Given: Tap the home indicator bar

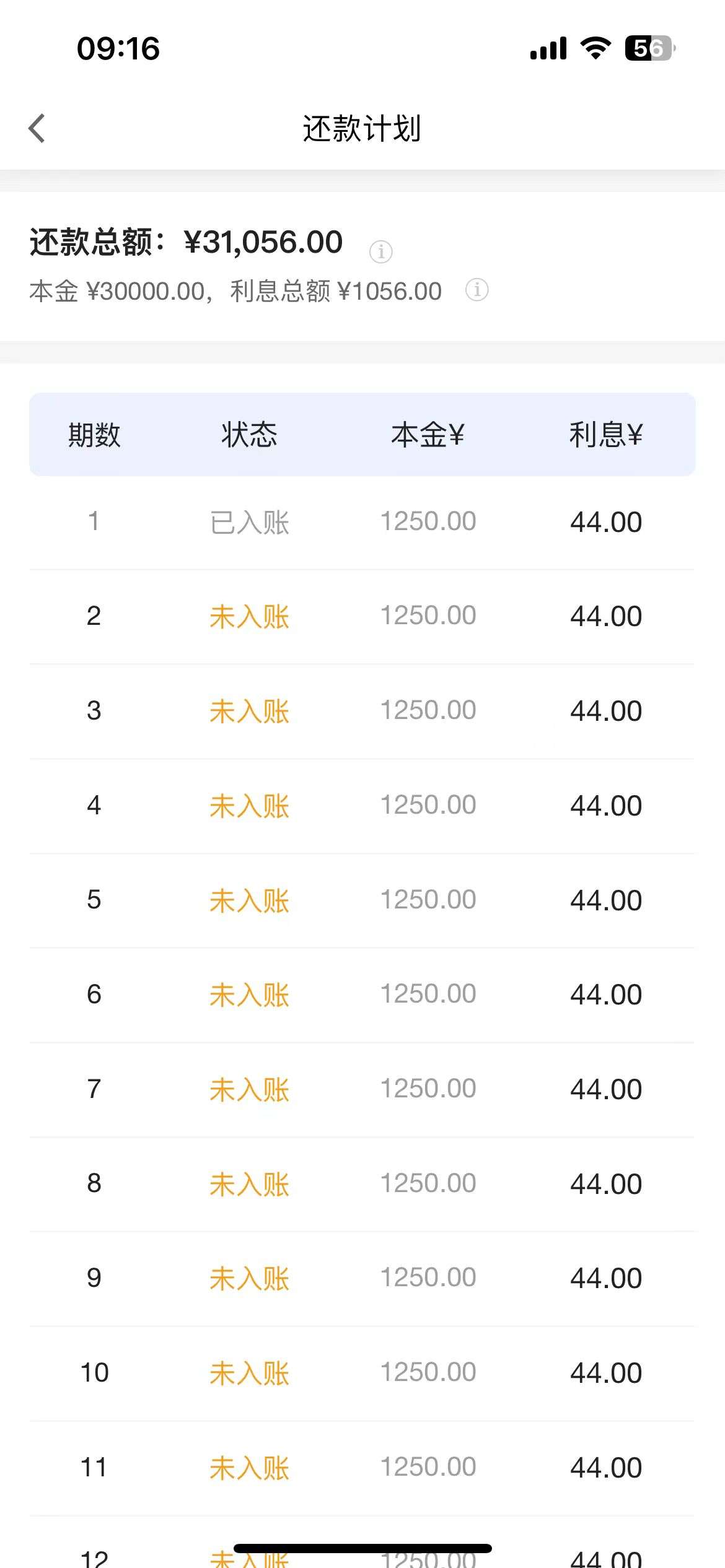Looking at the screenshot, I should [362, 1548].
